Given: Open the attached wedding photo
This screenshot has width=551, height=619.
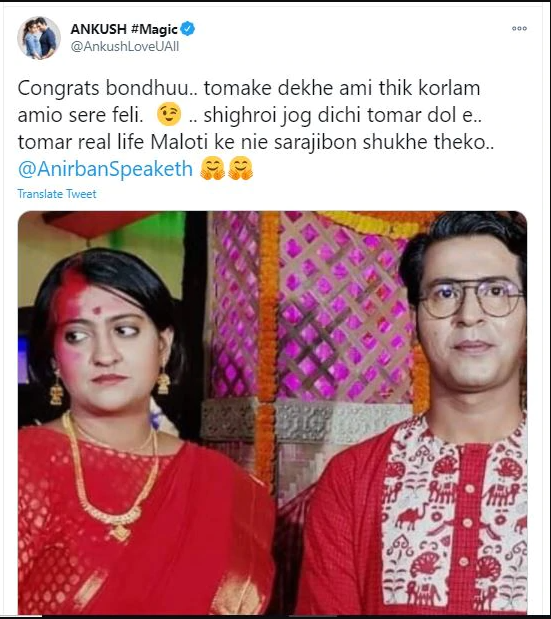Looking at the screenshot, I should coord(272,413).
